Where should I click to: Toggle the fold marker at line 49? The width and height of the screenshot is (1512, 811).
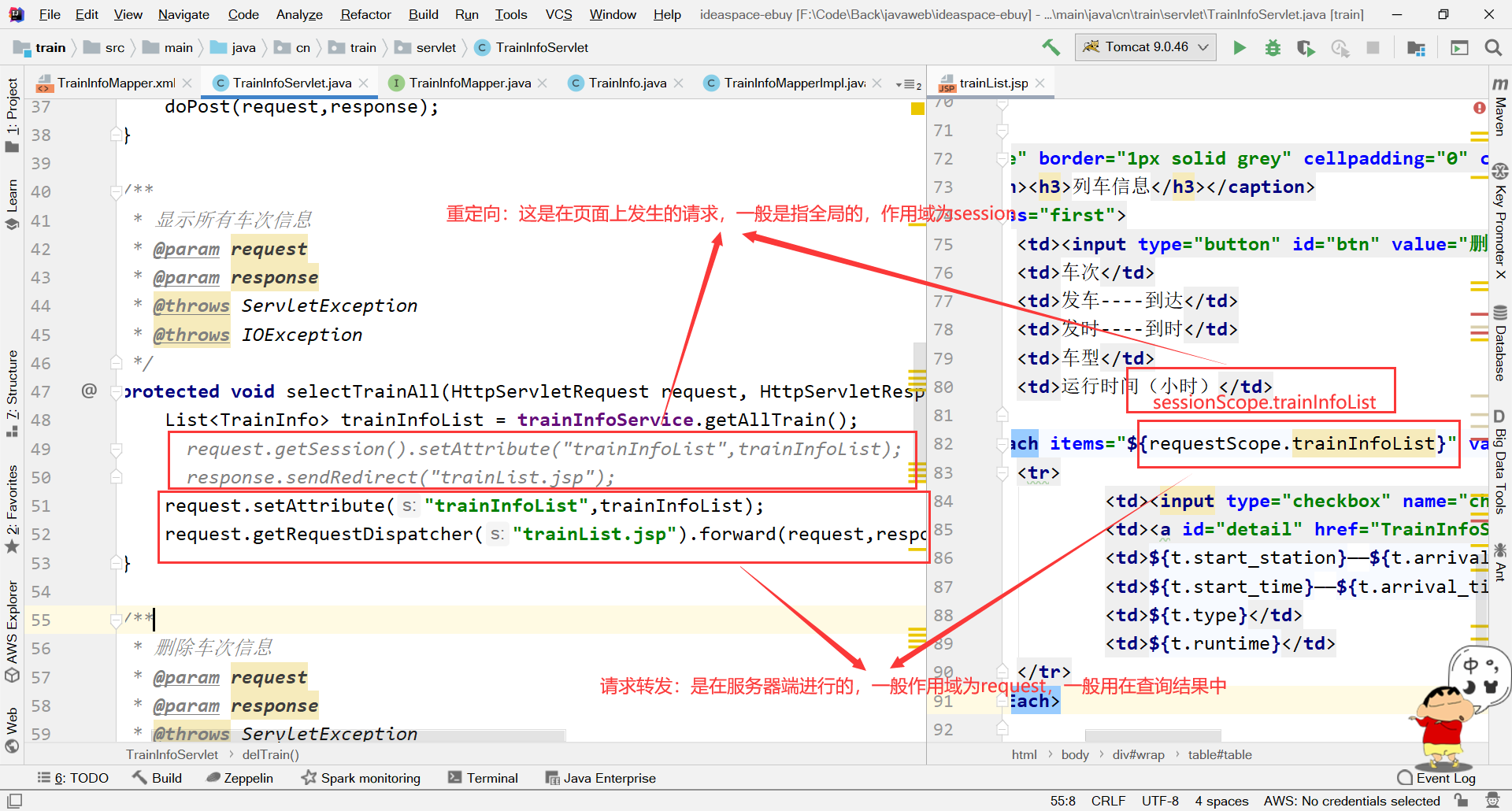(117, 450)
